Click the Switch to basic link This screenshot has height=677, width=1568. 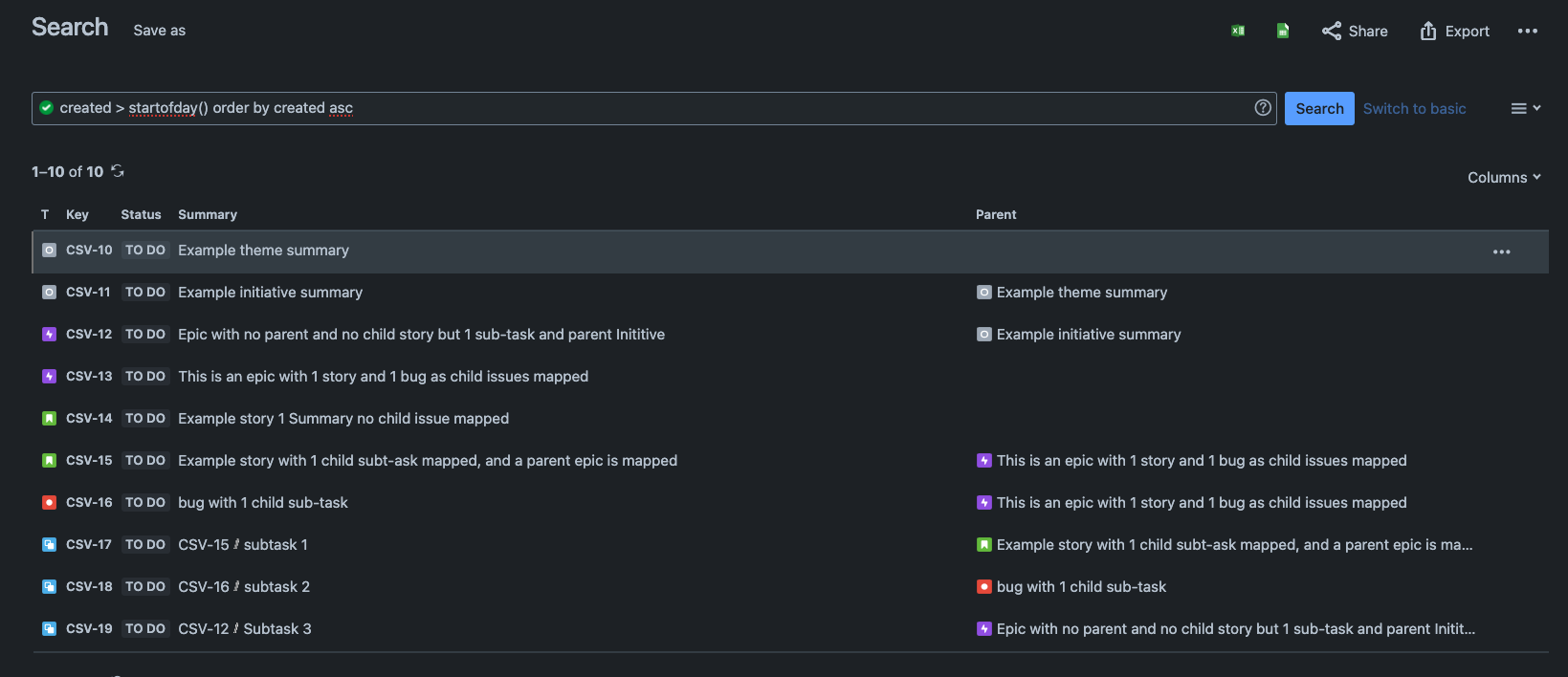pyautogui.click(x=1414, y=108)
